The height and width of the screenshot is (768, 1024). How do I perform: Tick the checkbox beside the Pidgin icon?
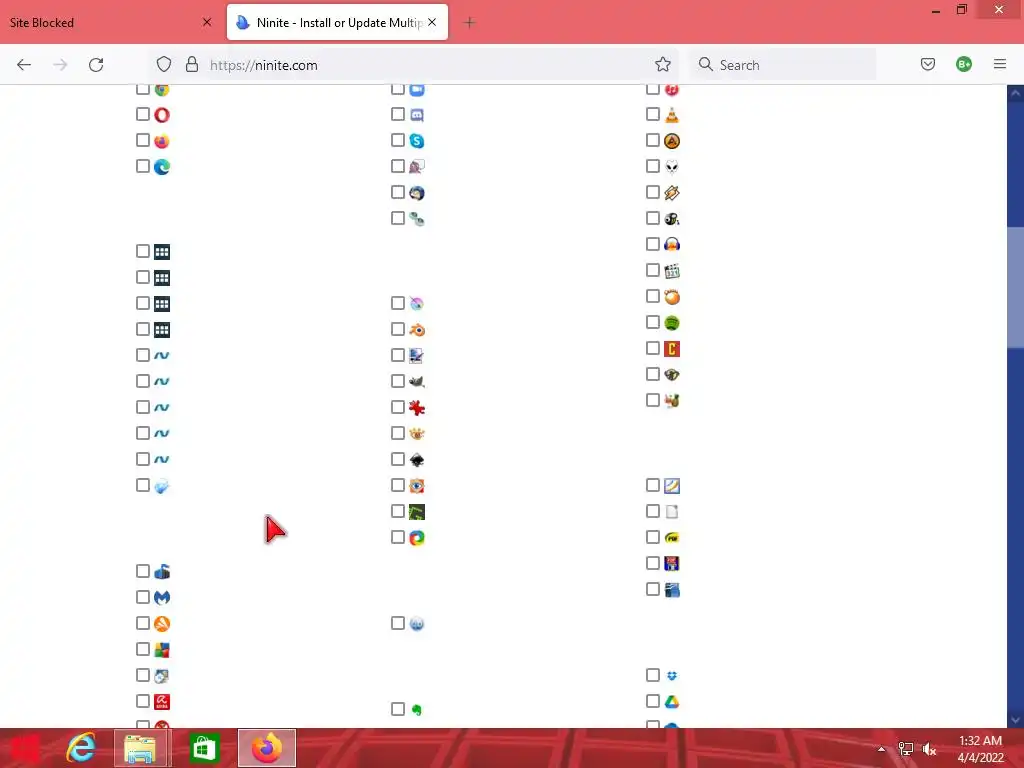[x=398, y=167]
